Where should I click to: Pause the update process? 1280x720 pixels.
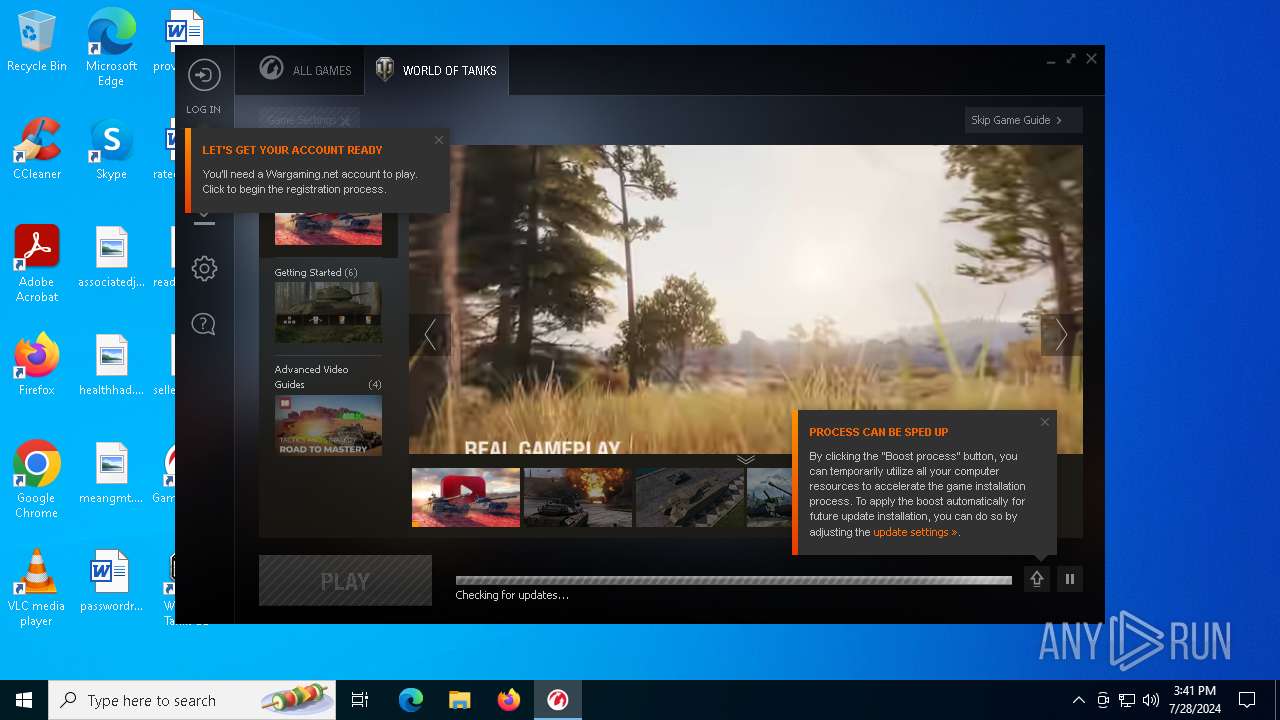(1070, 579)
